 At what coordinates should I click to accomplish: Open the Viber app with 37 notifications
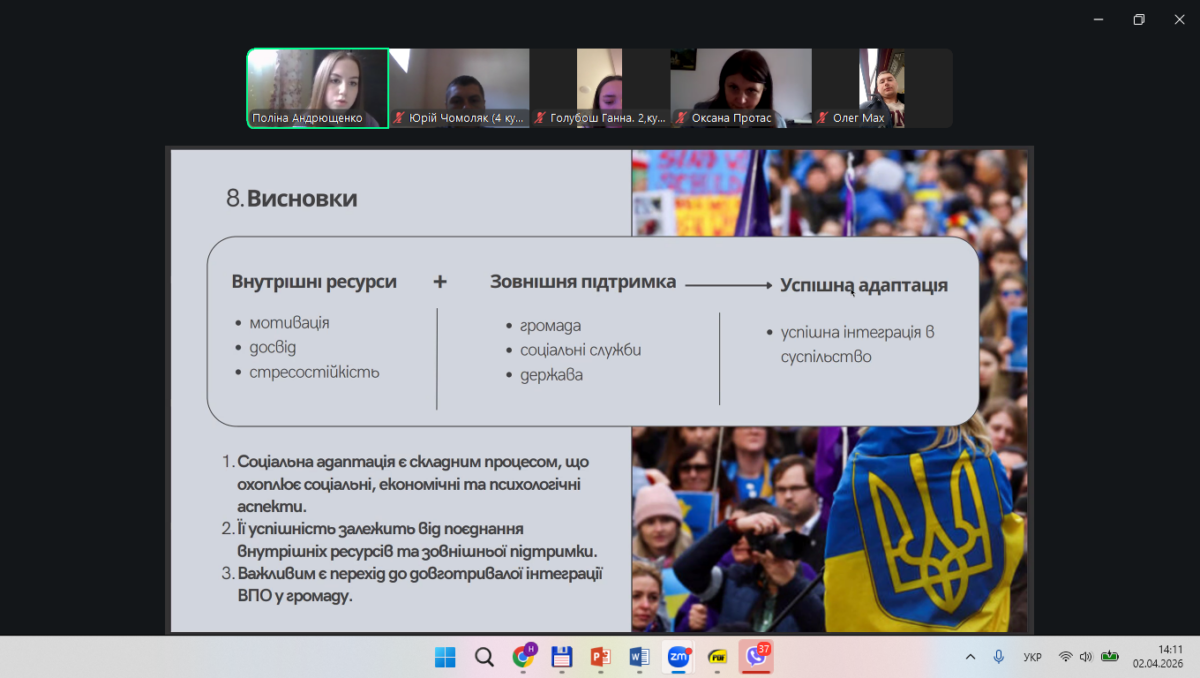pos(757,657)
